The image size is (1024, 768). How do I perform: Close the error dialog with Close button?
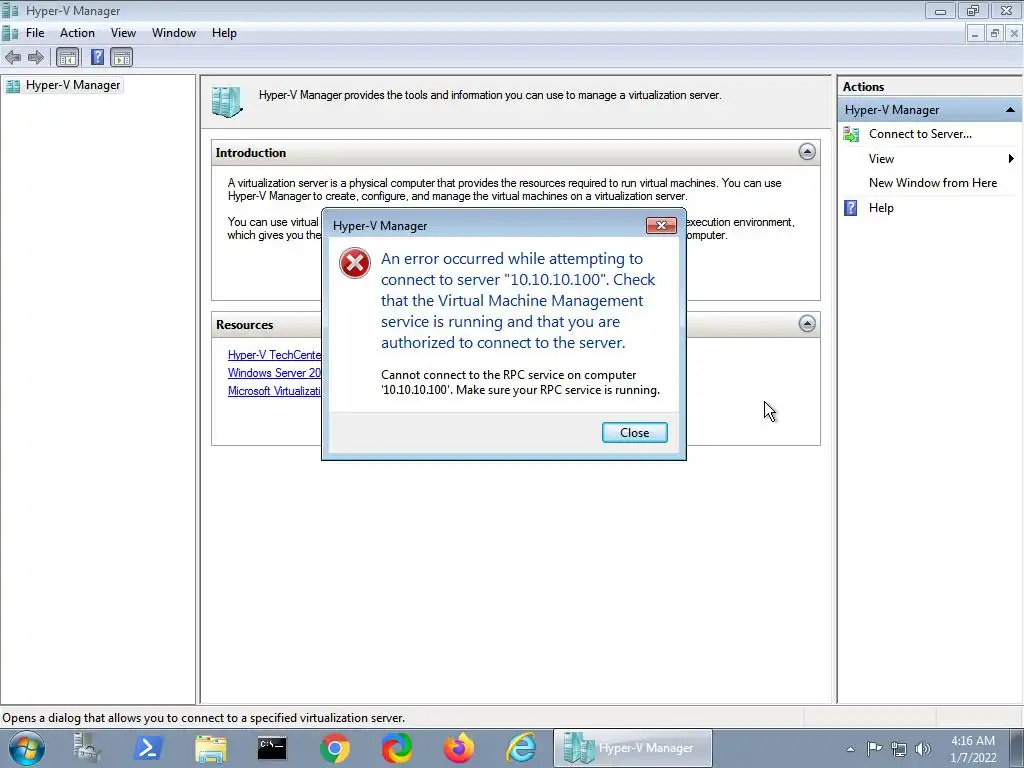tap(634, 432)
